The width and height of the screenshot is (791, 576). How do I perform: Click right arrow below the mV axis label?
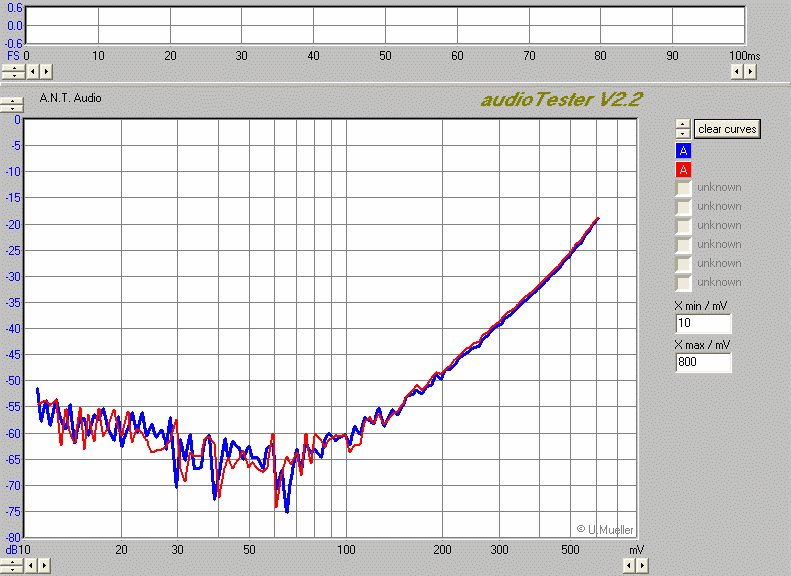pos(643,566)
